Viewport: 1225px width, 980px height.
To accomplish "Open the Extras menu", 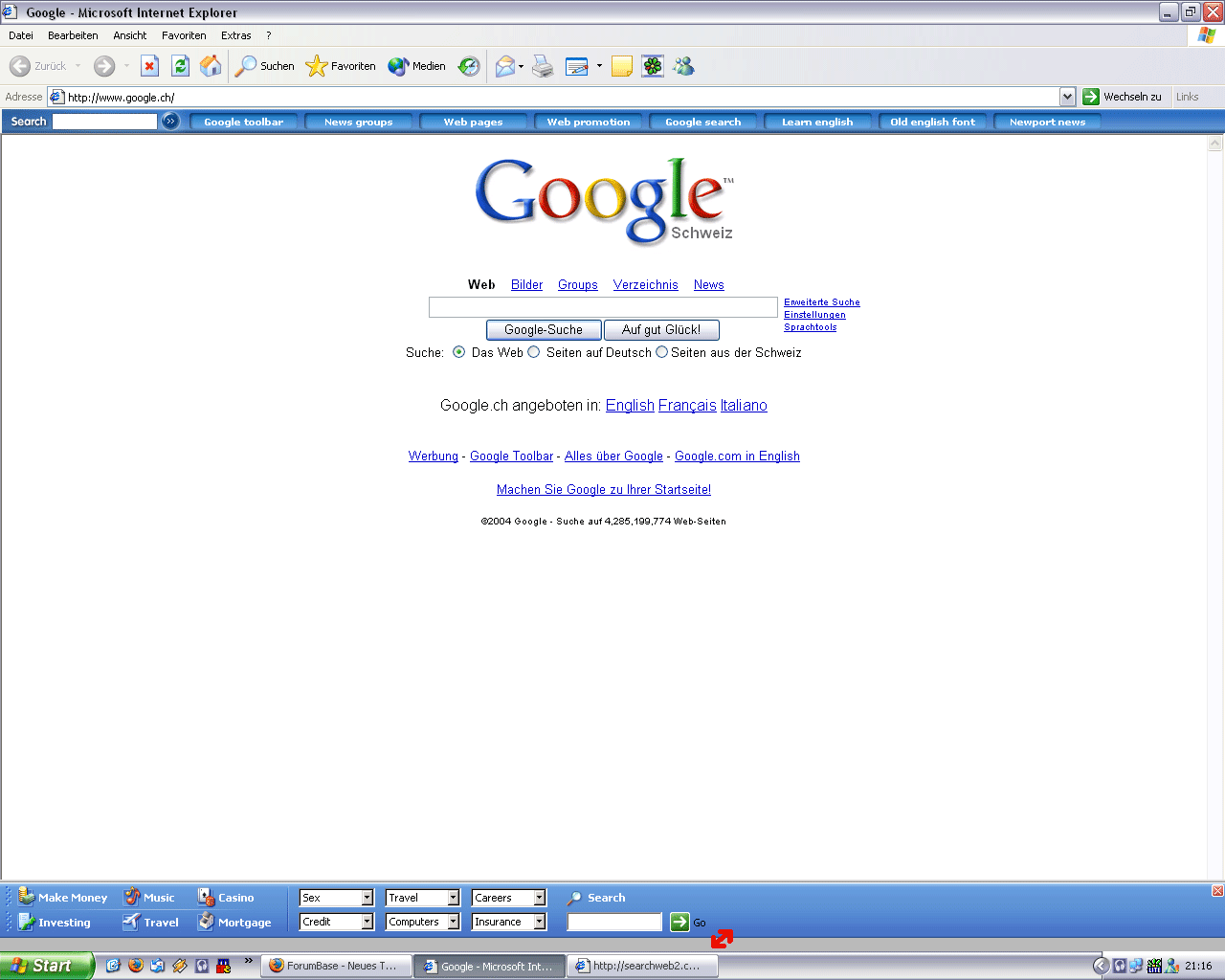I will [236, 35].
